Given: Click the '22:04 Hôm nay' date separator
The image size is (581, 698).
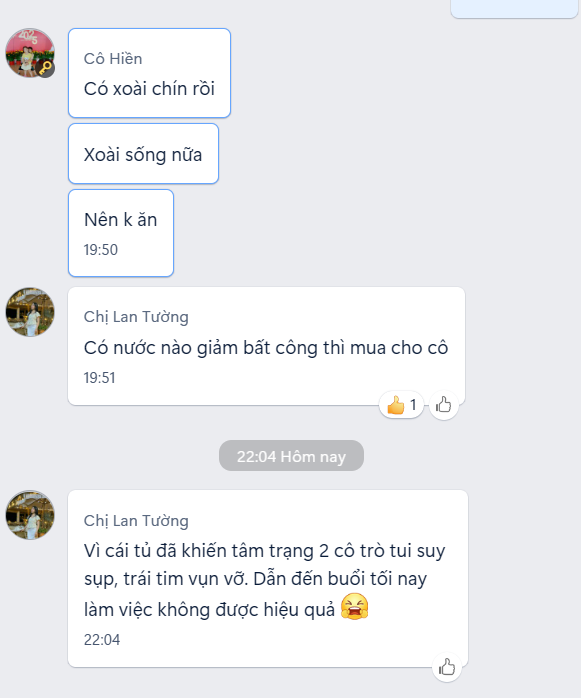Looking at the screenshot, I should pos(291,456).
